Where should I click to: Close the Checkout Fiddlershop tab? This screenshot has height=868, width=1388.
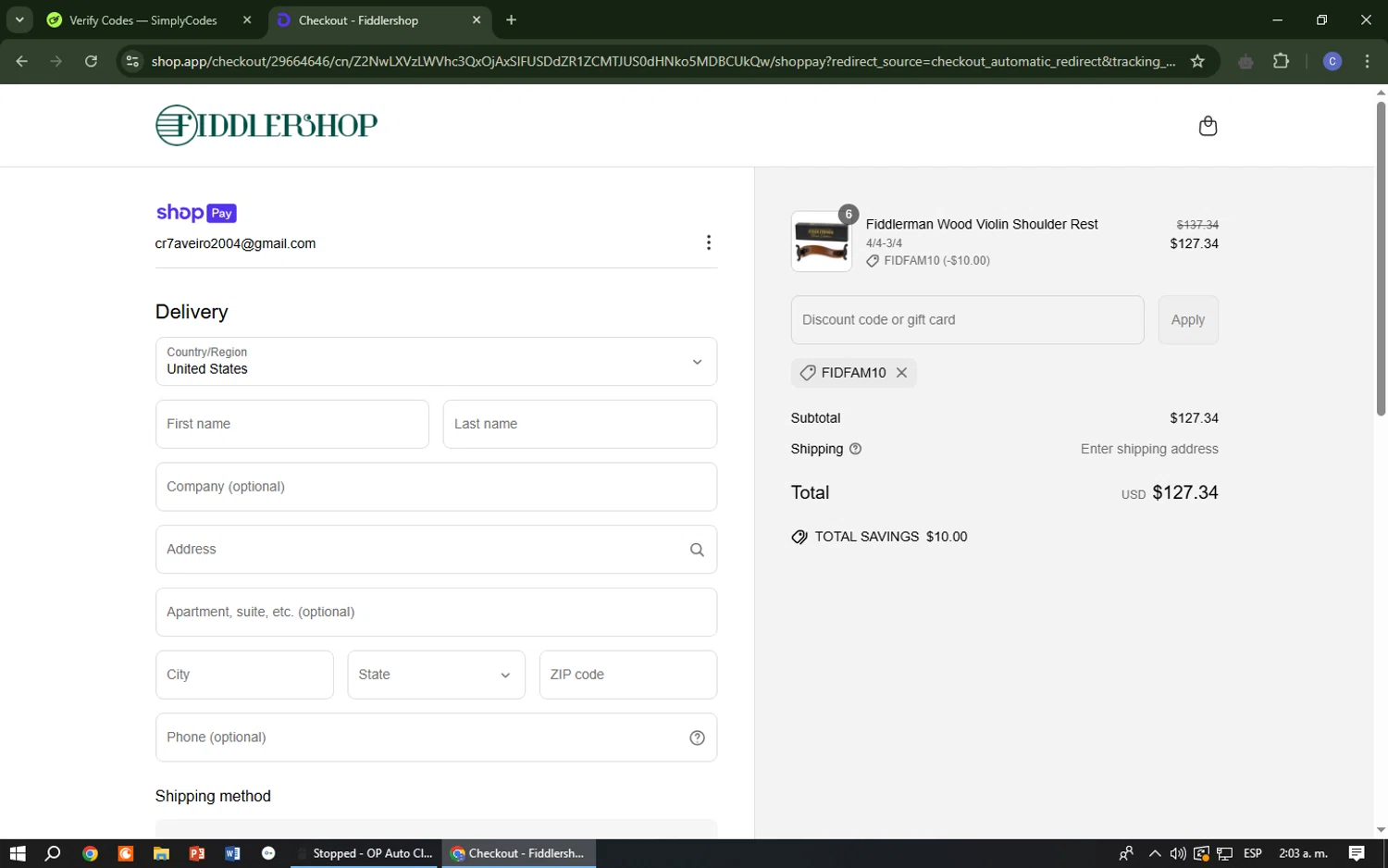click(477, 19)
